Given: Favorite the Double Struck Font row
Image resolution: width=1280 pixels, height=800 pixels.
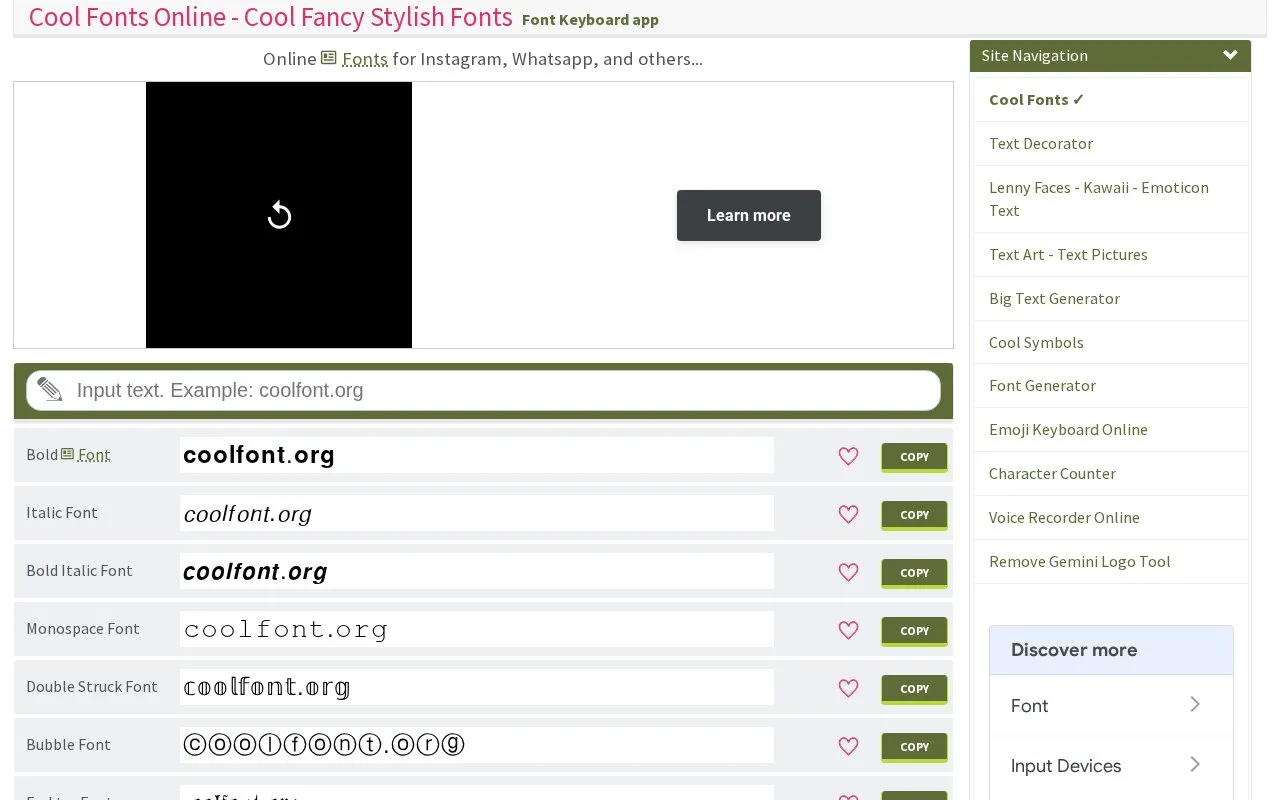Looking at the screenshot, I should click(x=848, y=688).
